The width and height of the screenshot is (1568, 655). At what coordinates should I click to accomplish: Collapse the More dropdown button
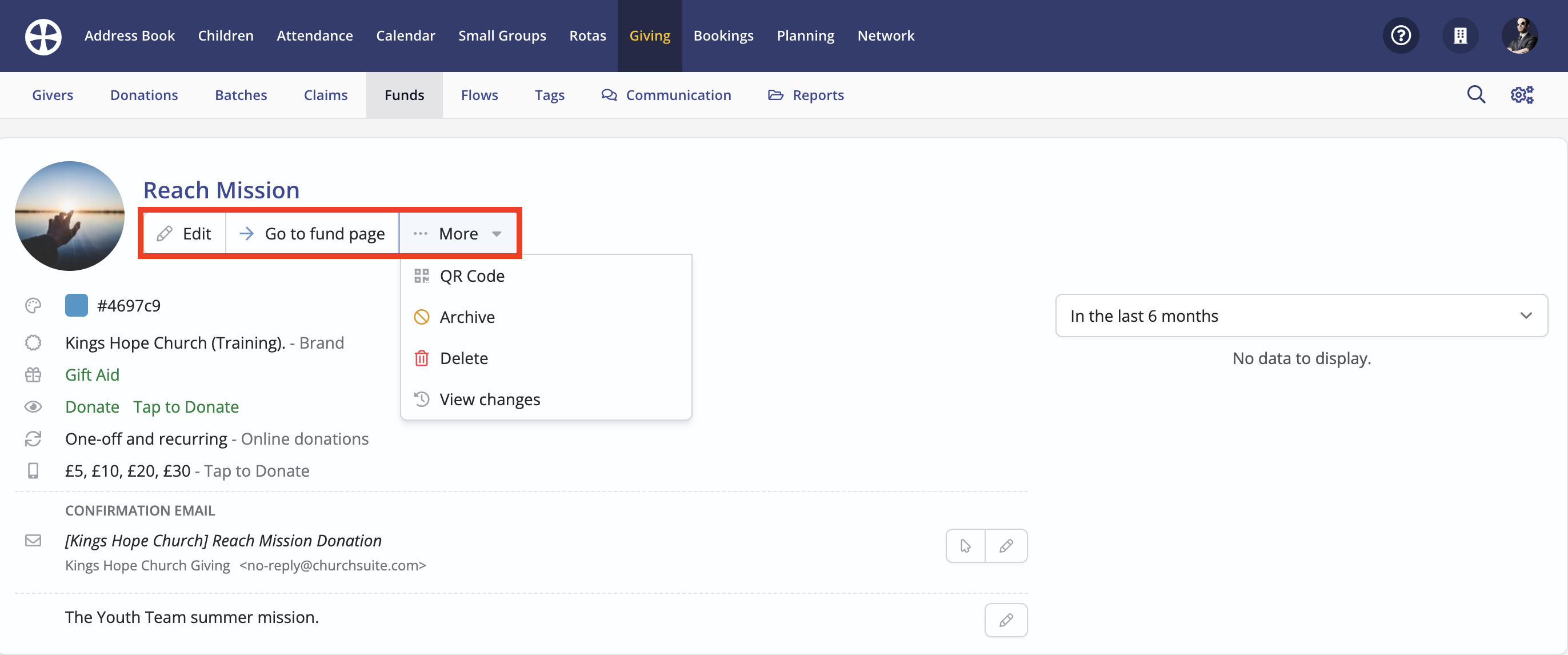(x=458, y=234)
